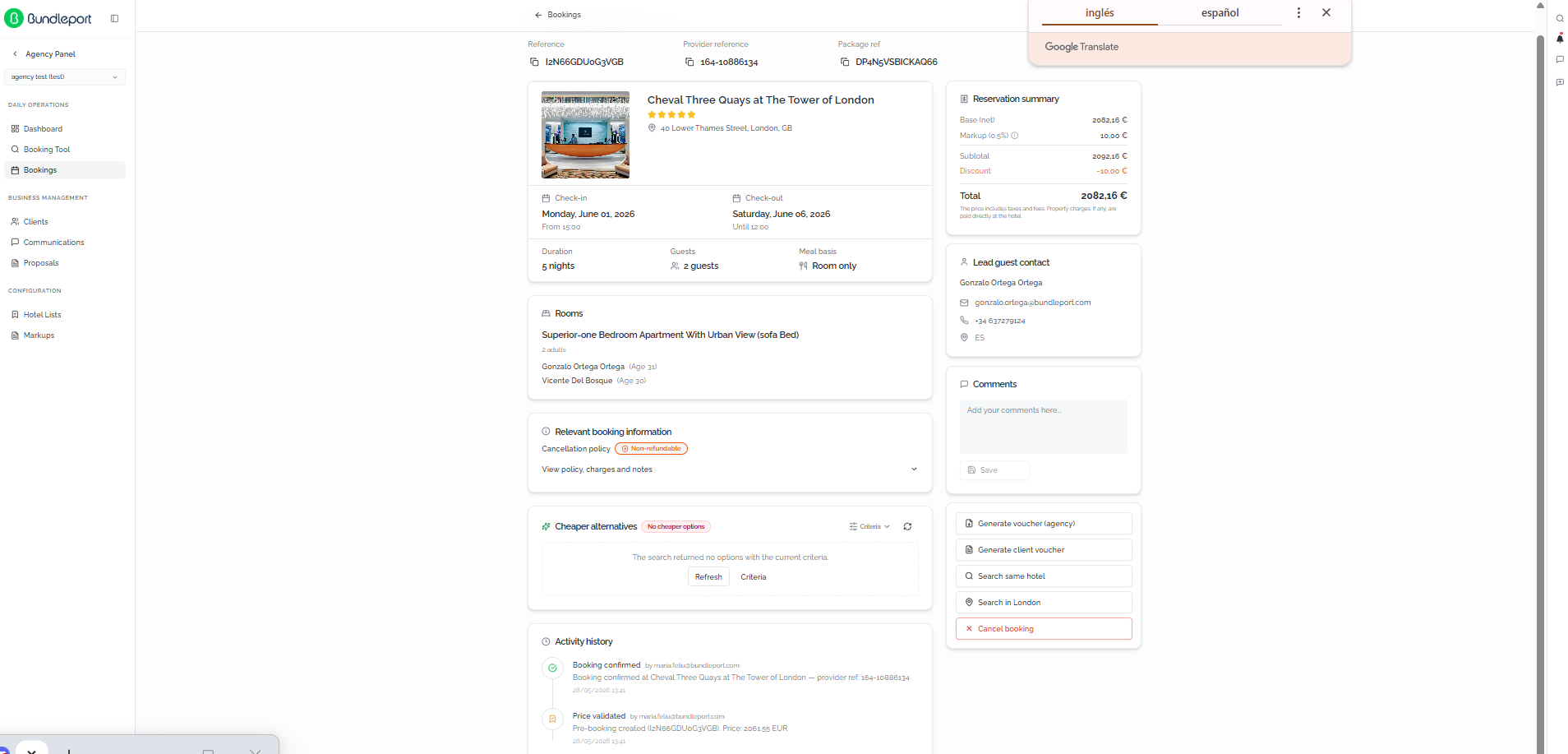The width and height of the screenshot is (1568, 754).
Task: Focus the comments text area
Action: (x=1044, y=427)
